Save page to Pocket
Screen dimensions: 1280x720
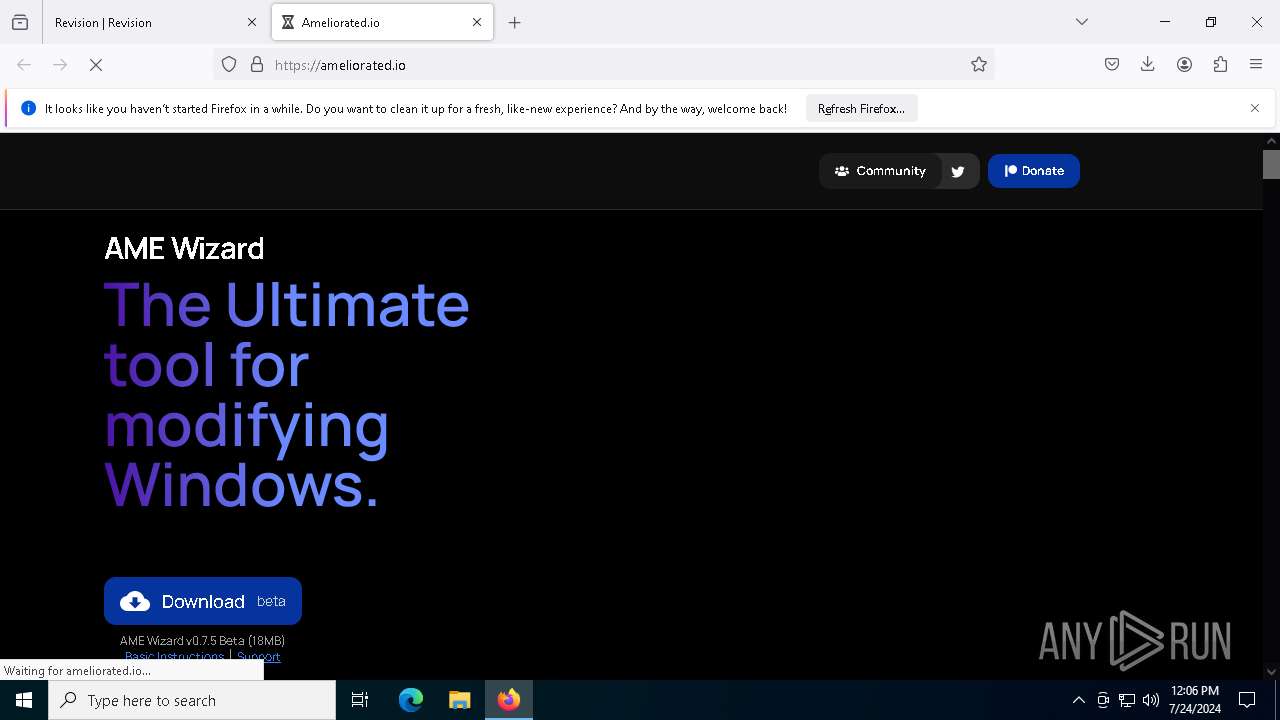[1112, 65]
